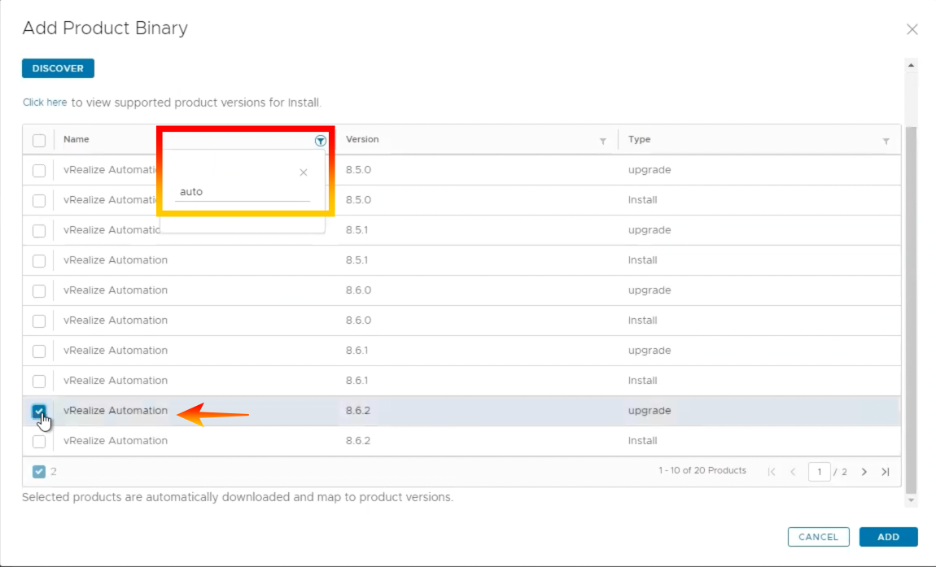Viewport: 936px width, 568px height.
Task: Click the Name column filter icon
Action: click(321, 141)
